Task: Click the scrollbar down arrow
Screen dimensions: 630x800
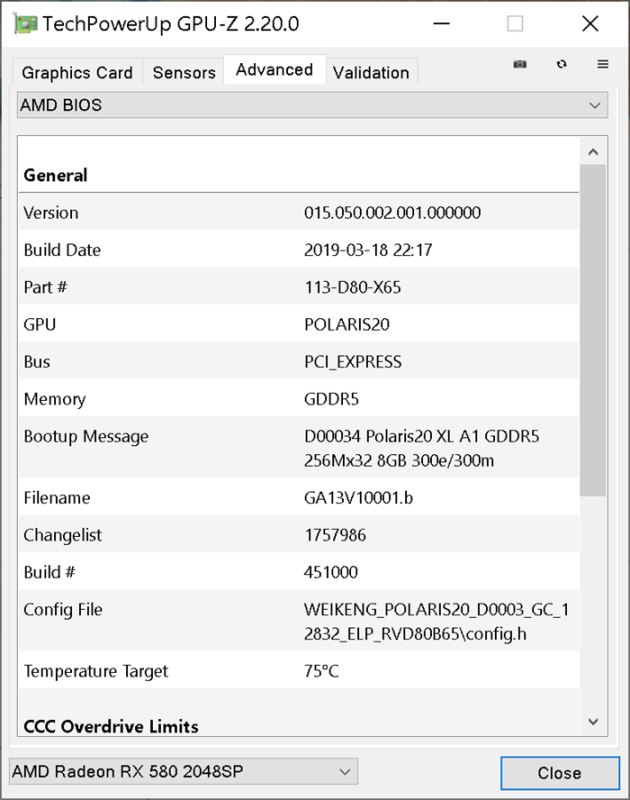Action: [x=593, y=721]
